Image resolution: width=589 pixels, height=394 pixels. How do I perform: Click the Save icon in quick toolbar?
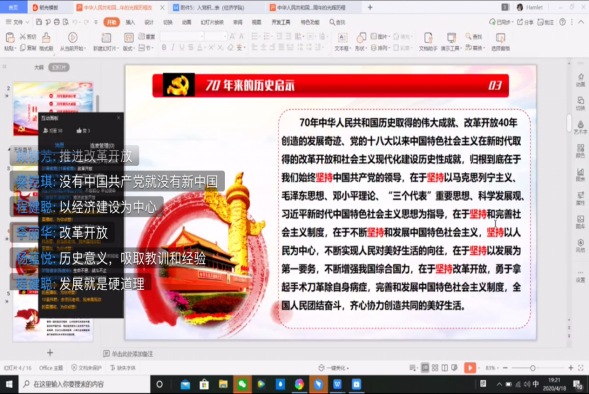click(39, 22)
